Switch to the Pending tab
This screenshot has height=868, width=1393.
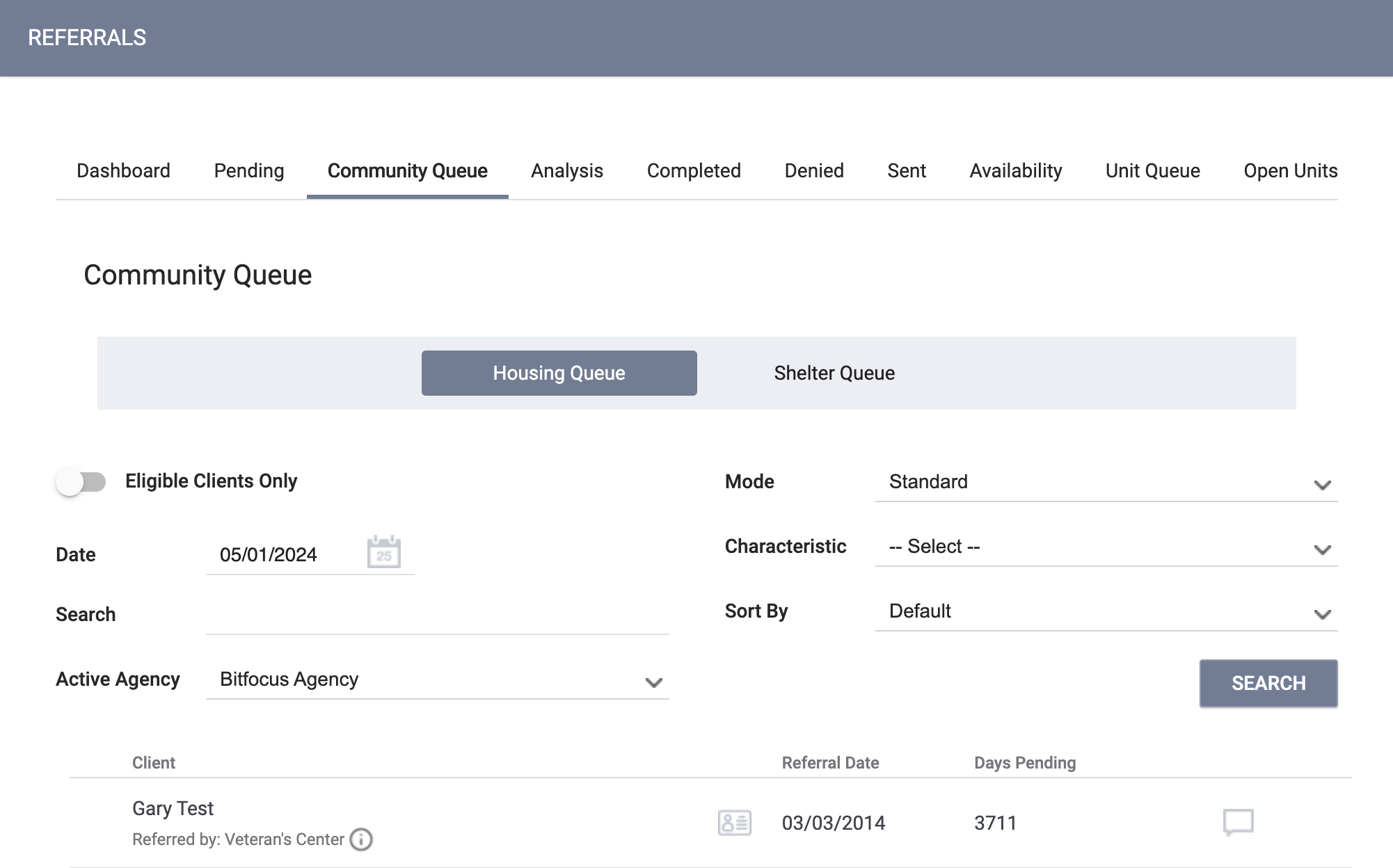248,170
